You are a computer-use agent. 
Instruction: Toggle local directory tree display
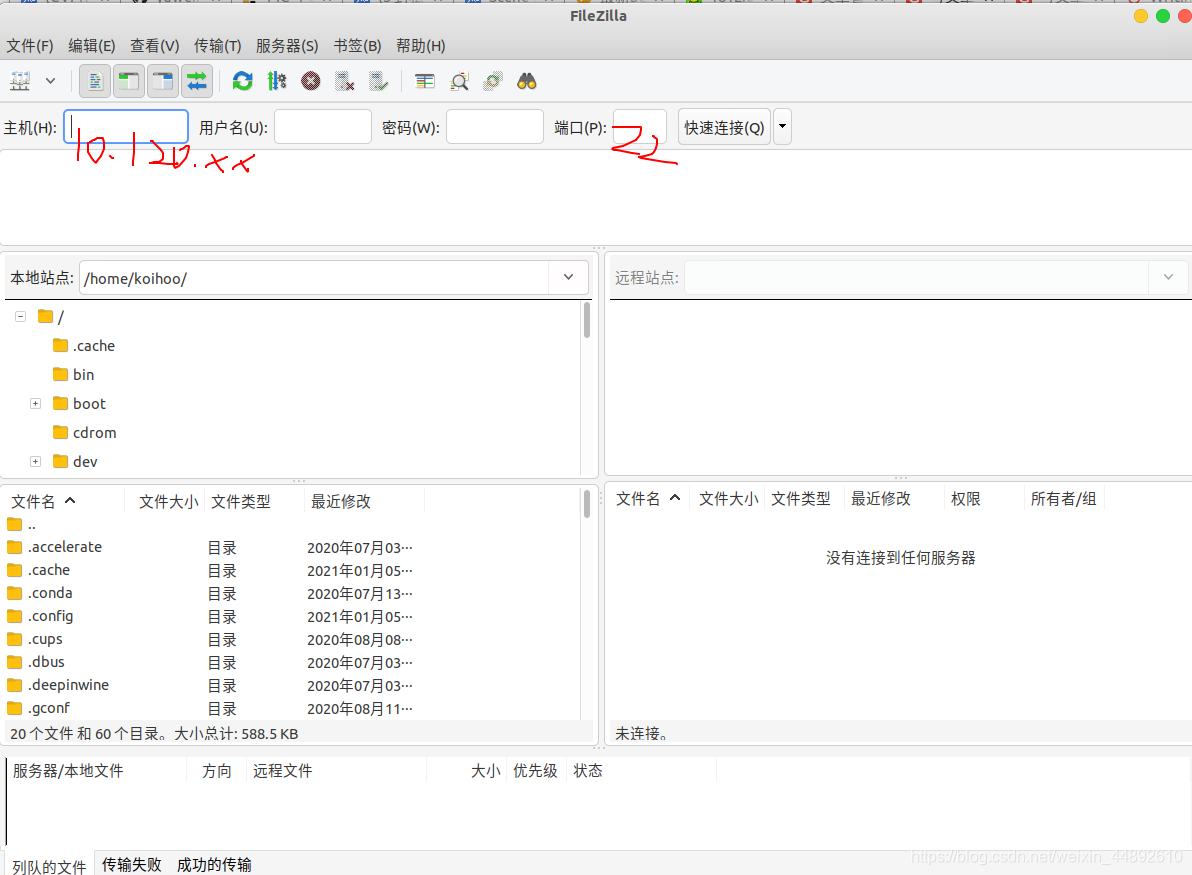pos(129,81)
